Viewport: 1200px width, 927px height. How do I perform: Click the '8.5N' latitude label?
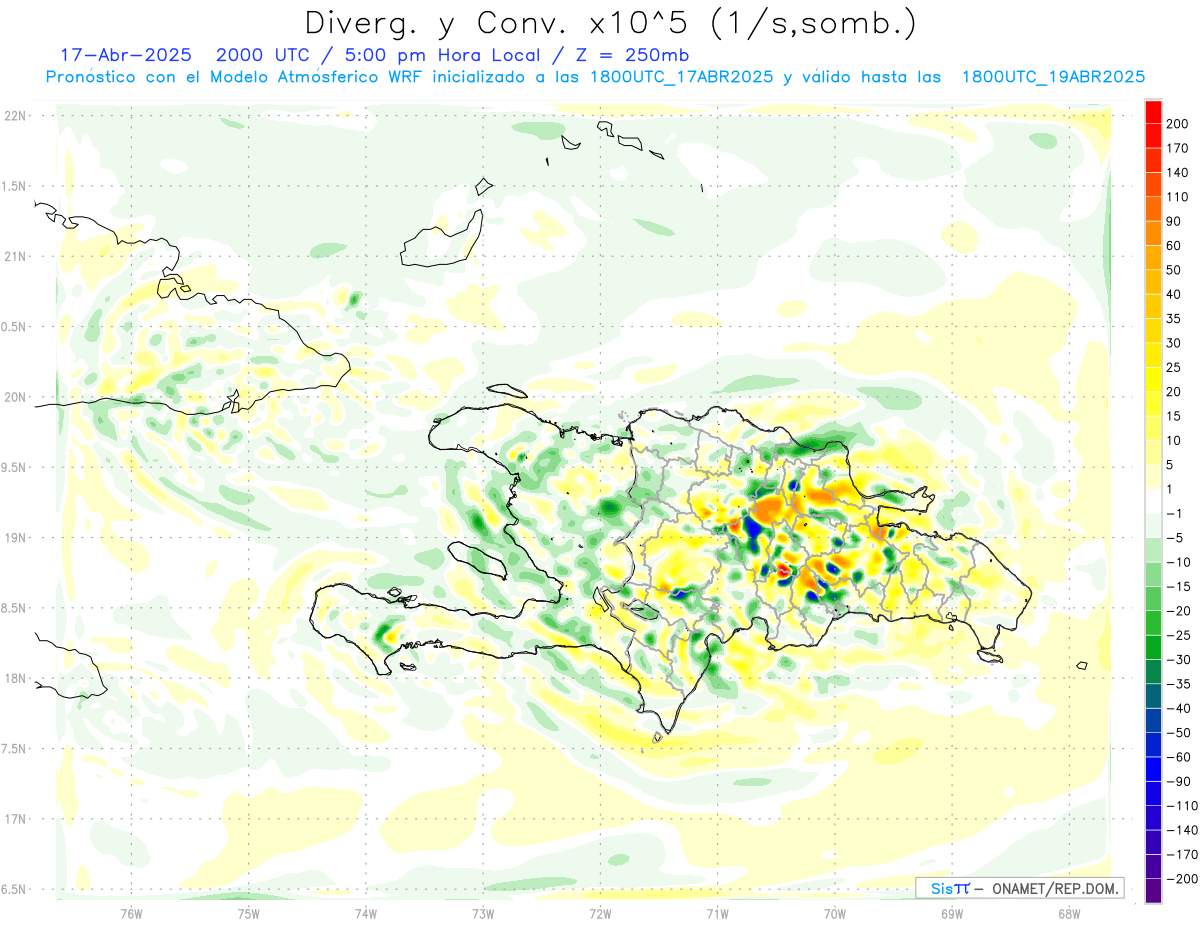[x=15, y=608]
